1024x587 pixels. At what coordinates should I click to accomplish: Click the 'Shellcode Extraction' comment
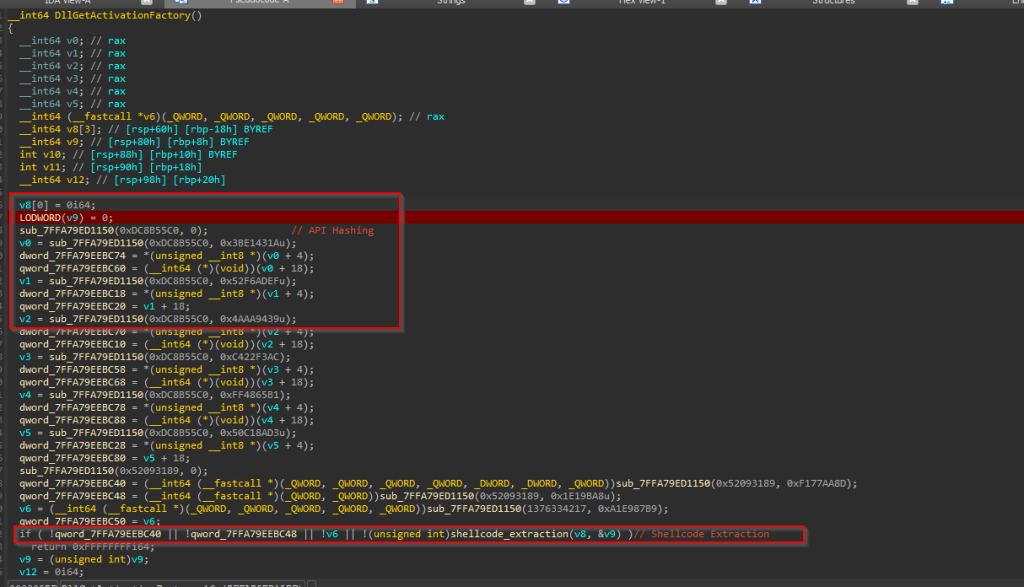pos(711,535)
